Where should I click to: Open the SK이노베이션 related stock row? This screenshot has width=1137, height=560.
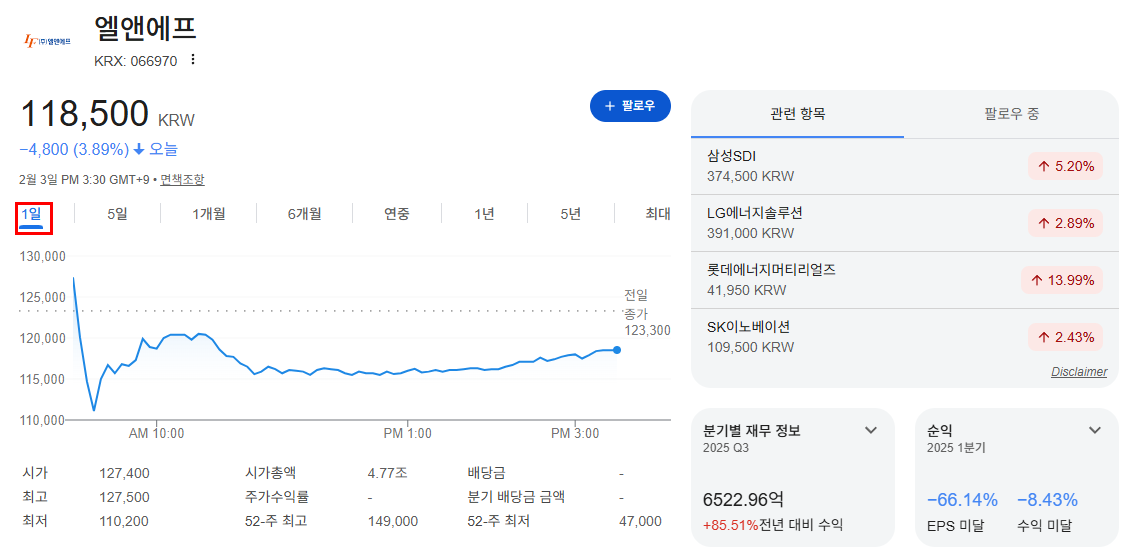tap(905, 337)
